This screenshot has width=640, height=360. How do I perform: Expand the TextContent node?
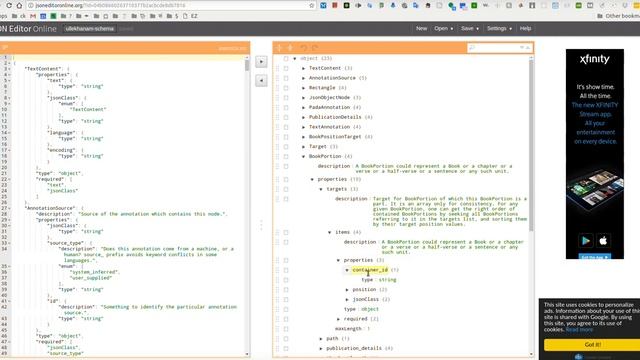tap(304, 68)
